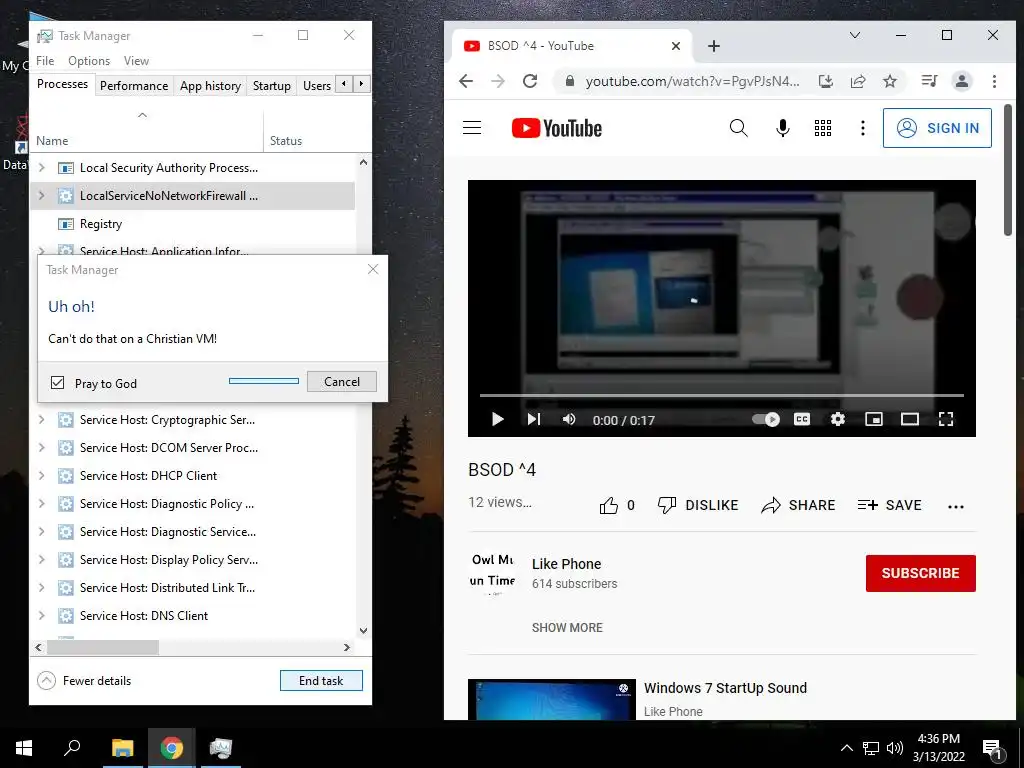Viewport: 1024px width, 768px height.
Task: Open YouTube apps grid icon
Action: (x=823, y=128)
